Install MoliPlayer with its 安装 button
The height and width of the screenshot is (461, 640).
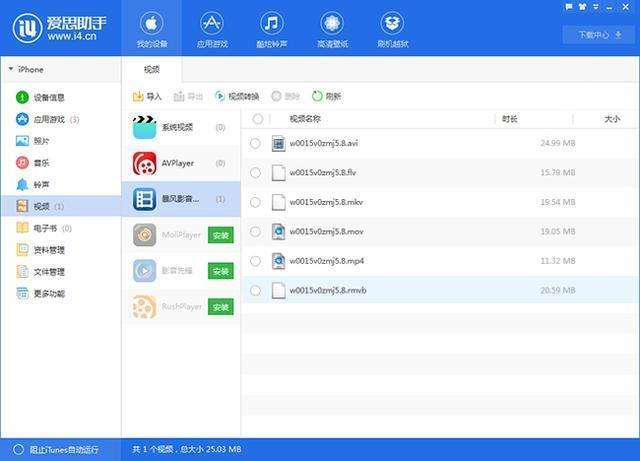point(221,235)
